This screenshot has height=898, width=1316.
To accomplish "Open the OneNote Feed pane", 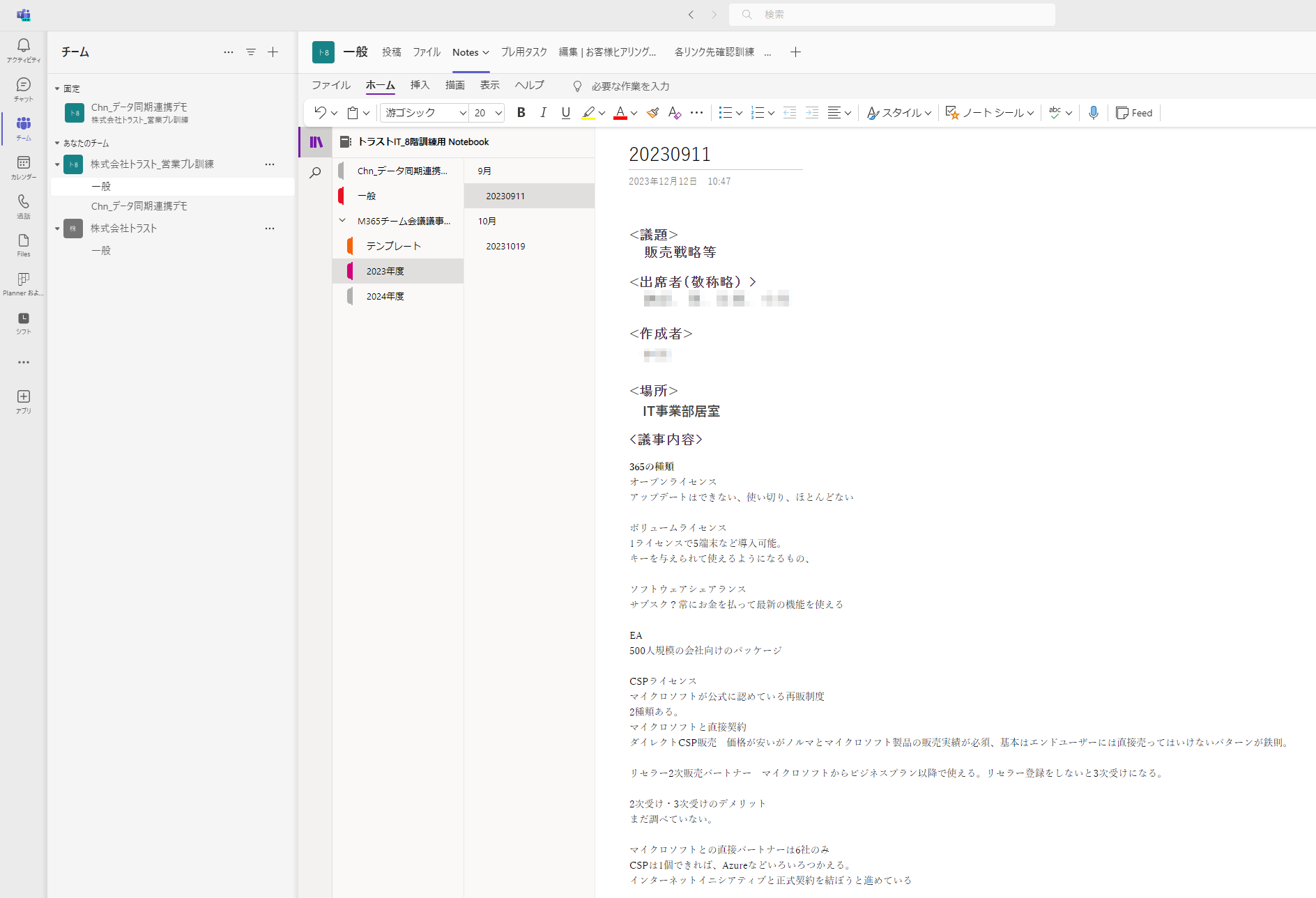I will point(1134,113).
